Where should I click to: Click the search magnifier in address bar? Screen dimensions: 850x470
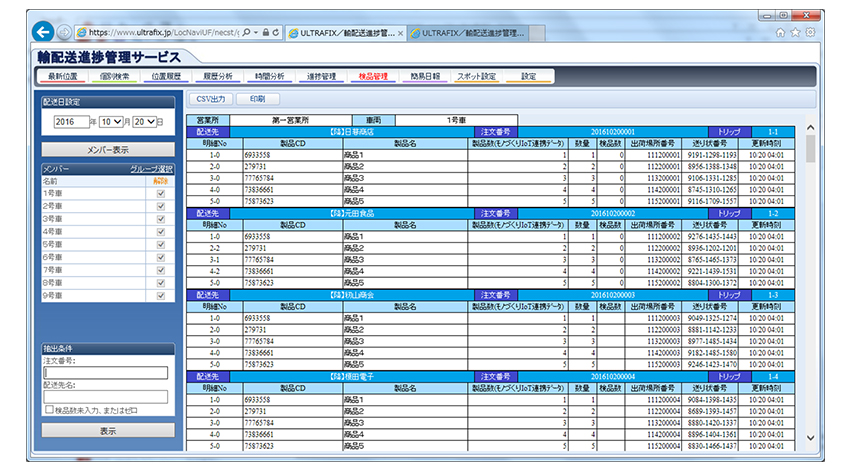[246, 32]
